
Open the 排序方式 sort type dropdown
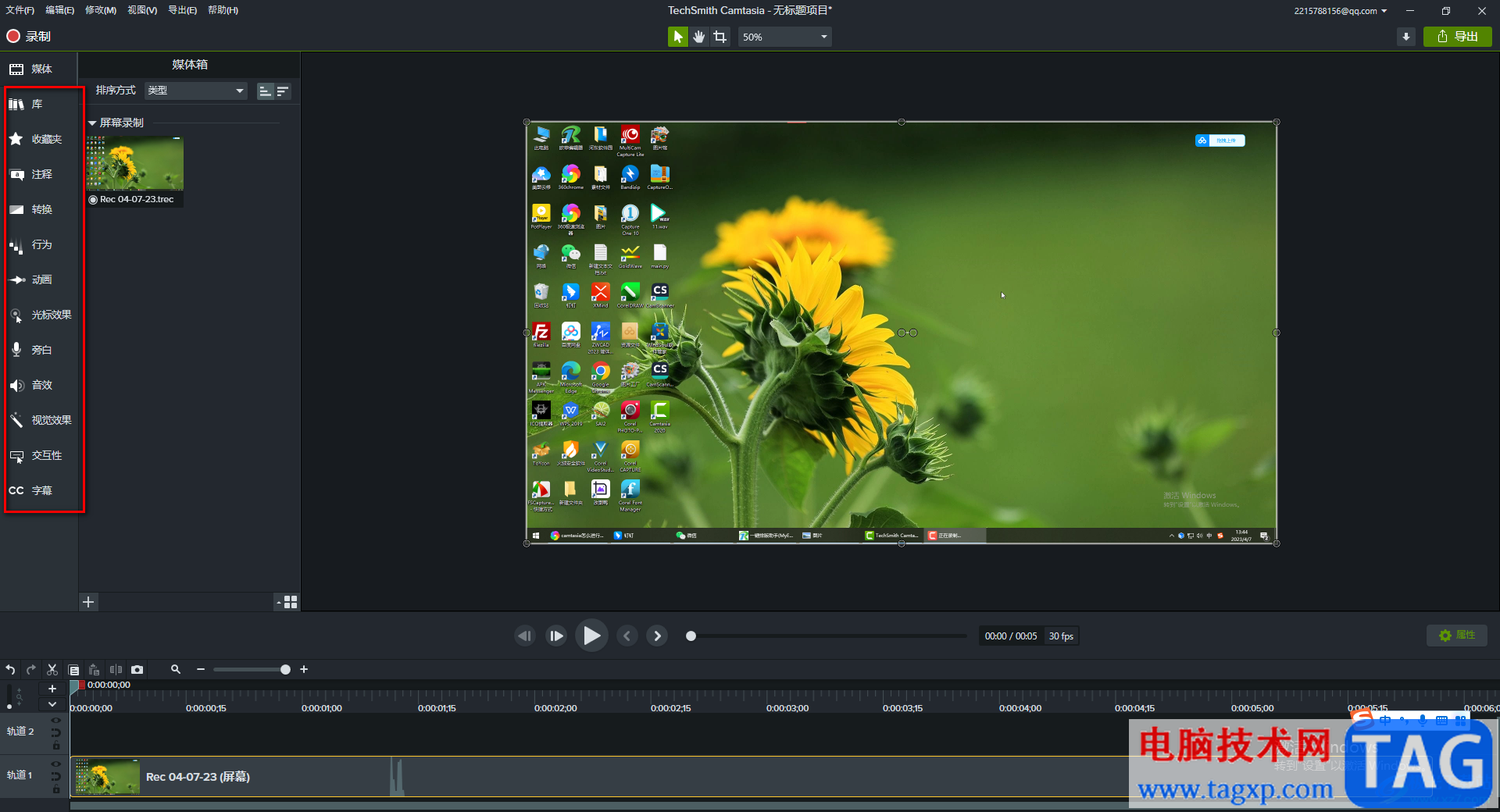pyautogui.click(x=195, y=91)
